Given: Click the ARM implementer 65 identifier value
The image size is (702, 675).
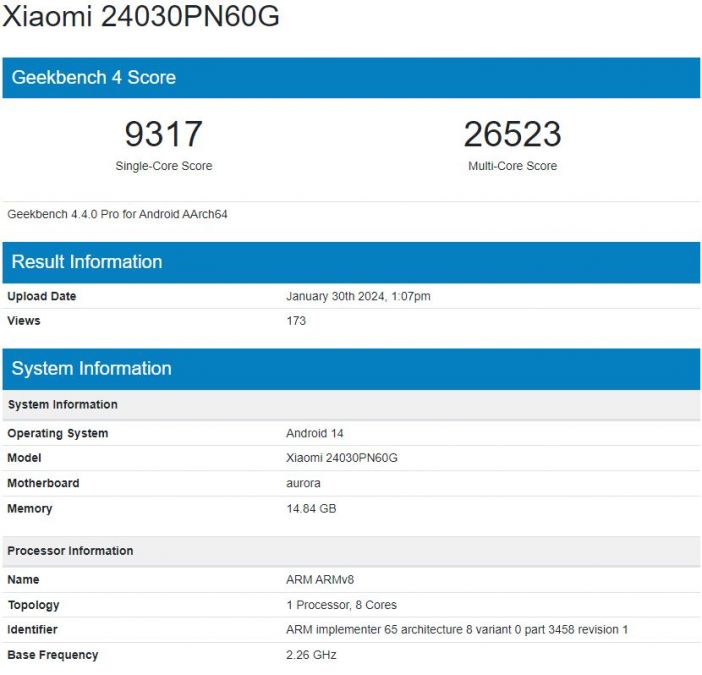Looking at the screenshot, I should tap(457, 629).
